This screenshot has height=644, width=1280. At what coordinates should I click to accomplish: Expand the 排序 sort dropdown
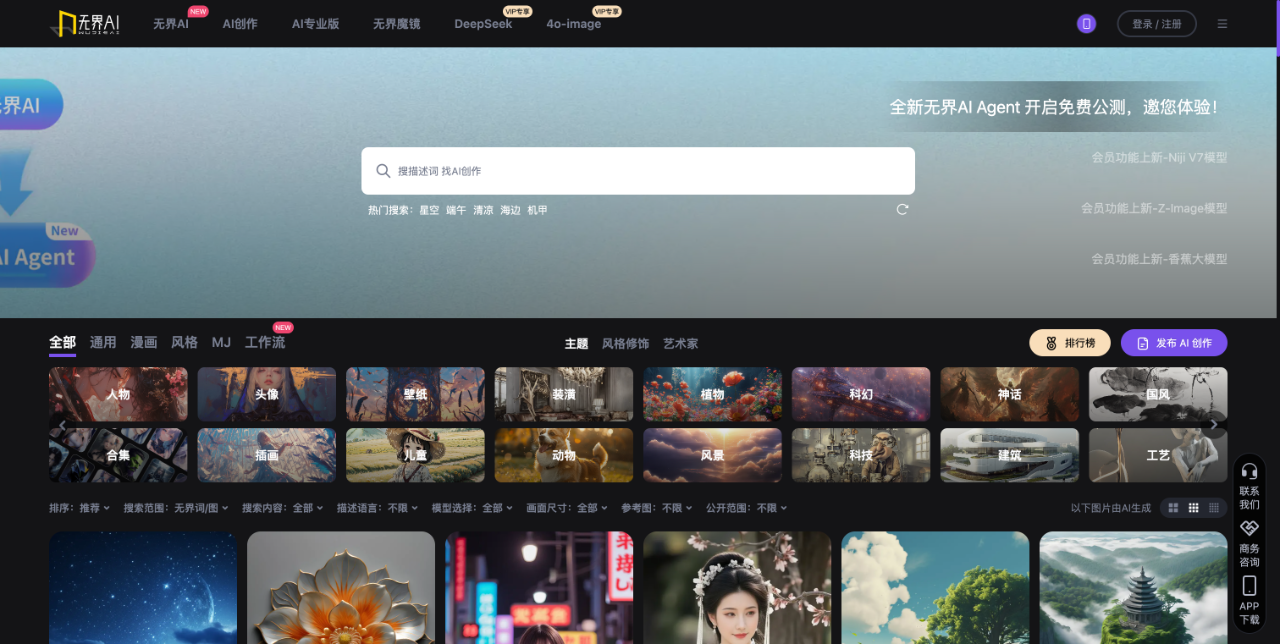click(80, 508)
